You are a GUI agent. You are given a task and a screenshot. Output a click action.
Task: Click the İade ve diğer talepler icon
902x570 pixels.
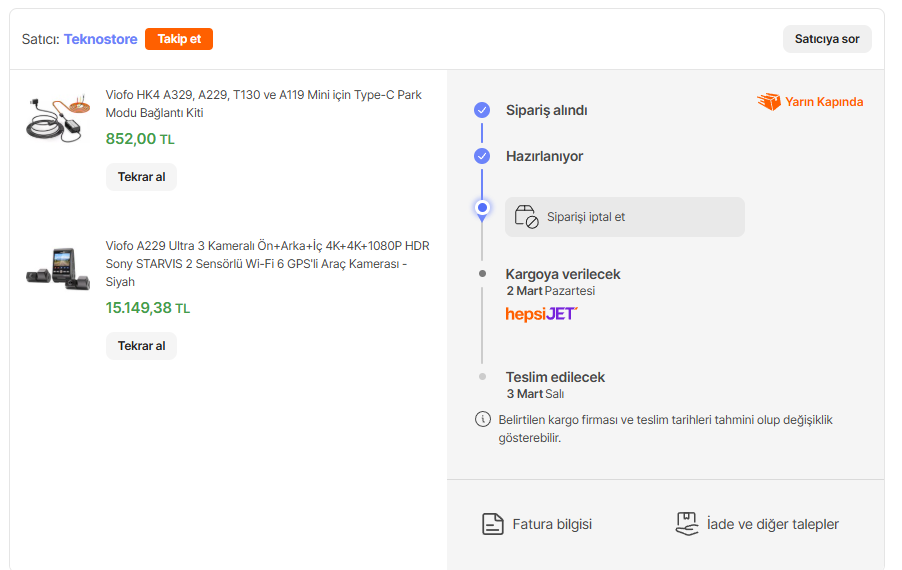click(x=686, y=524)
